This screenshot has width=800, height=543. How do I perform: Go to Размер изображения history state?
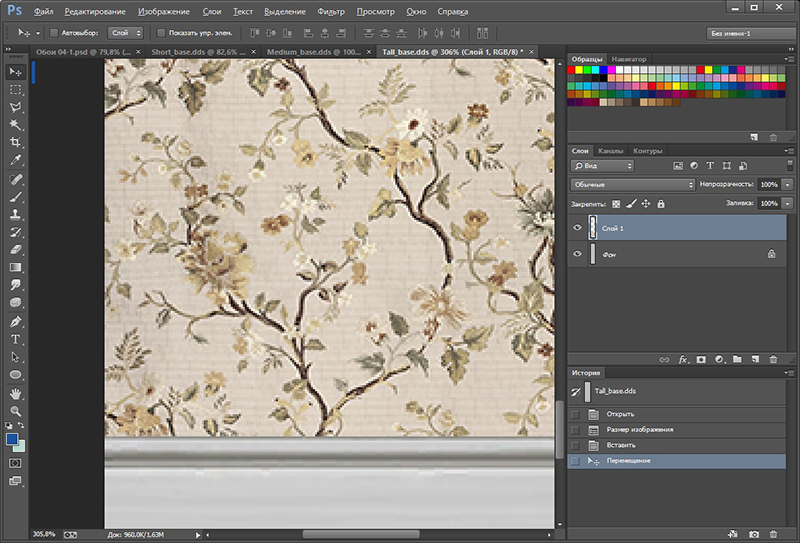point(638,429)
